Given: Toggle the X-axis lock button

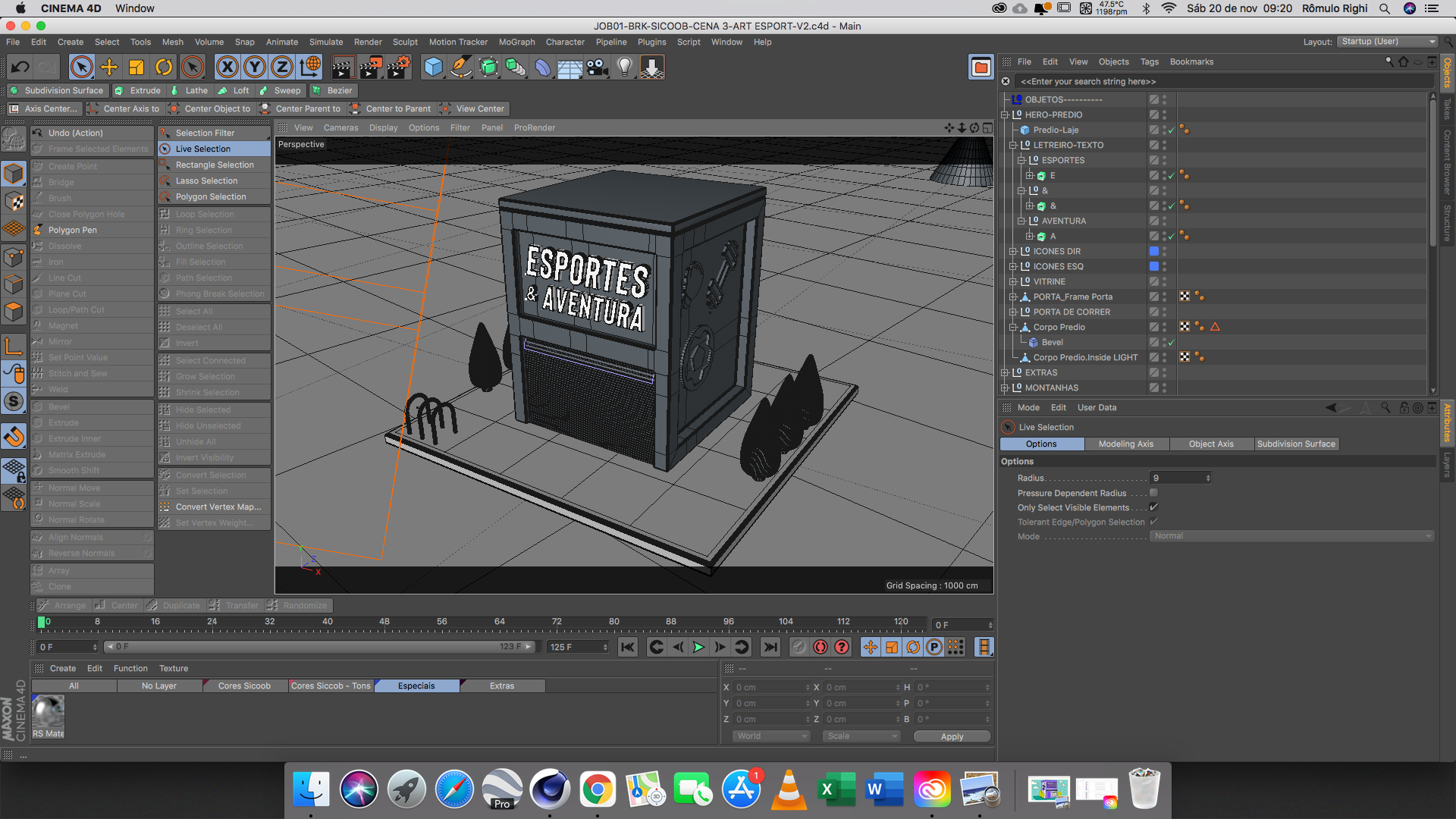Looking at the screenshot, I should coord(227,67).
